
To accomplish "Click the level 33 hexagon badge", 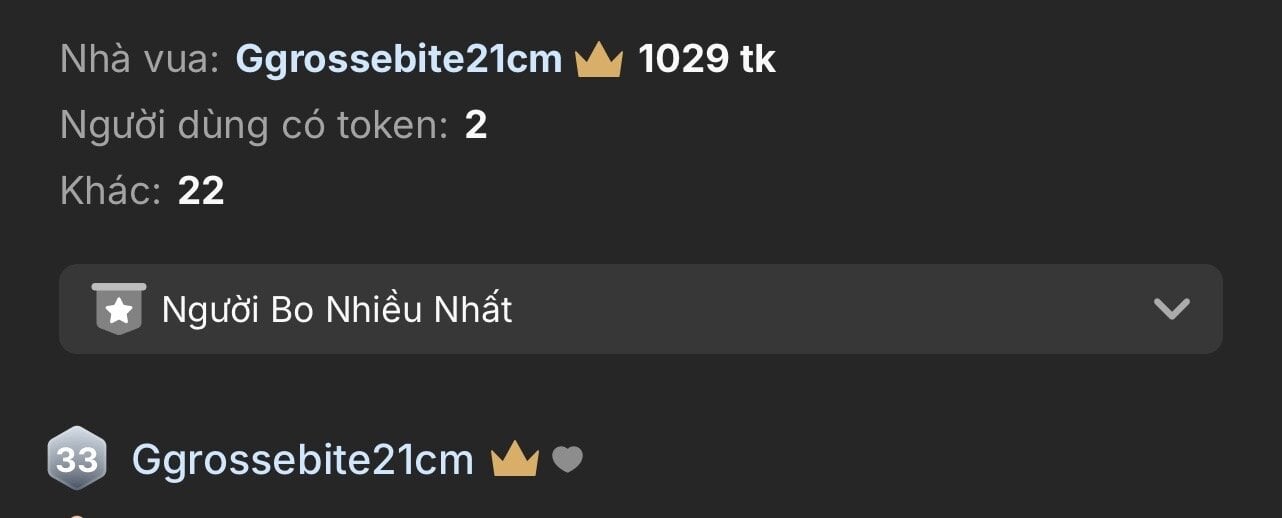I will pyautogui.click(x=77, y=459).
